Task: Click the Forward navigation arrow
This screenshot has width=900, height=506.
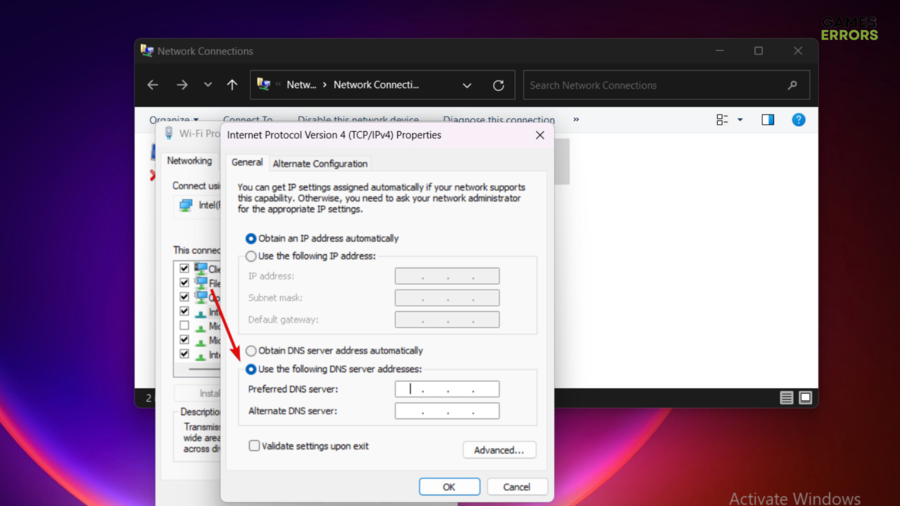Action: (x=182, y=85)
